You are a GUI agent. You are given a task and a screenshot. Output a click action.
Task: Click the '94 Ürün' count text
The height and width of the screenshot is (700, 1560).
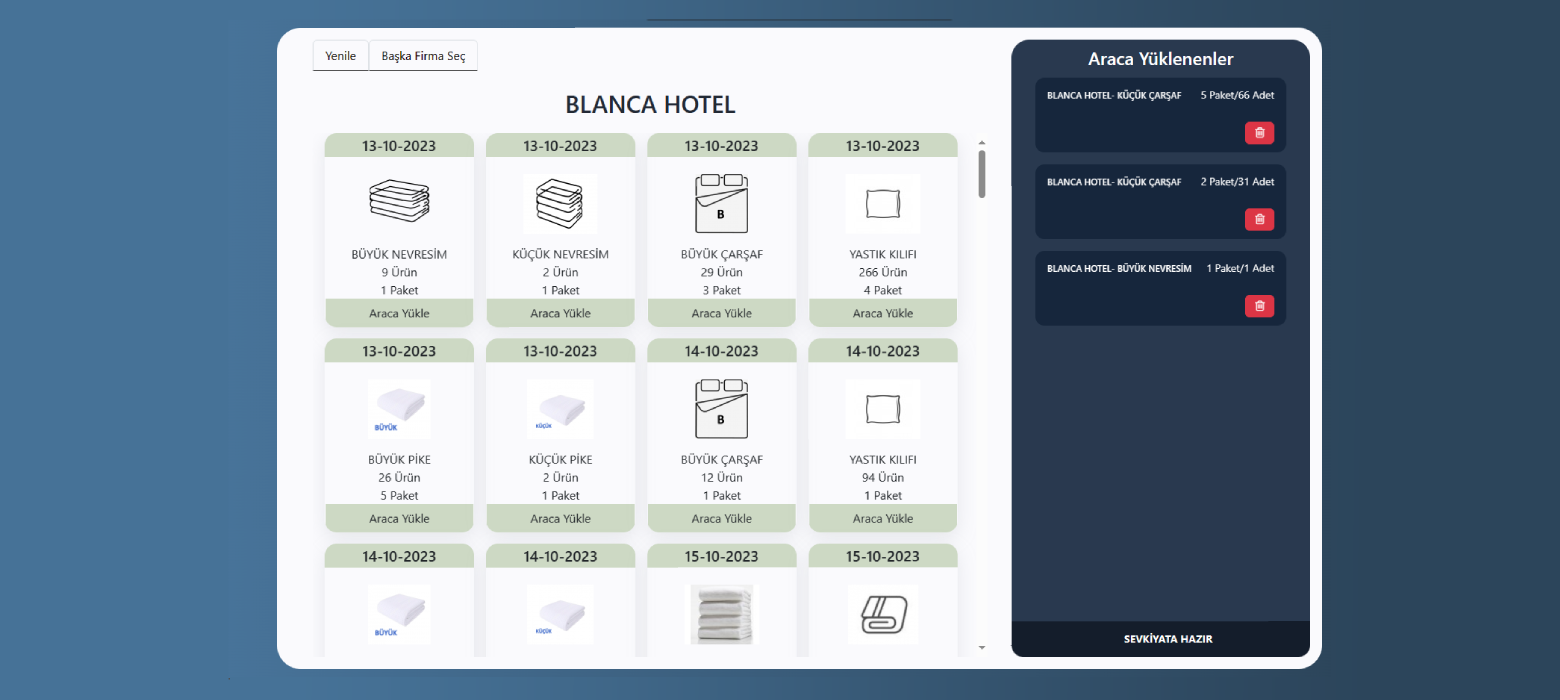pos(883,477)
